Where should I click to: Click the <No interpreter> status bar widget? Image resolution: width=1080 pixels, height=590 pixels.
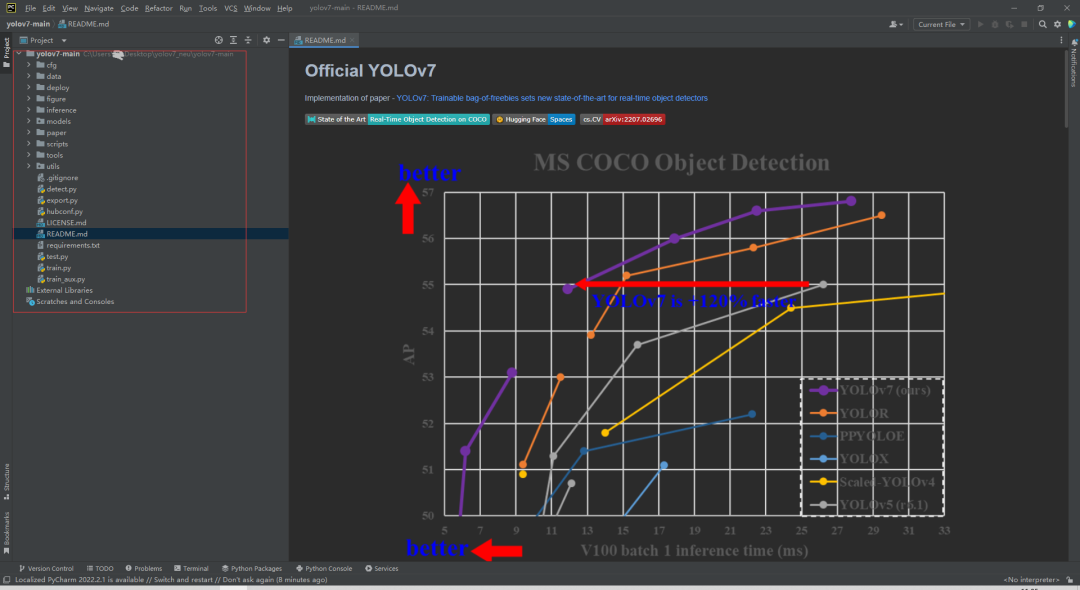pos(1031,580)
